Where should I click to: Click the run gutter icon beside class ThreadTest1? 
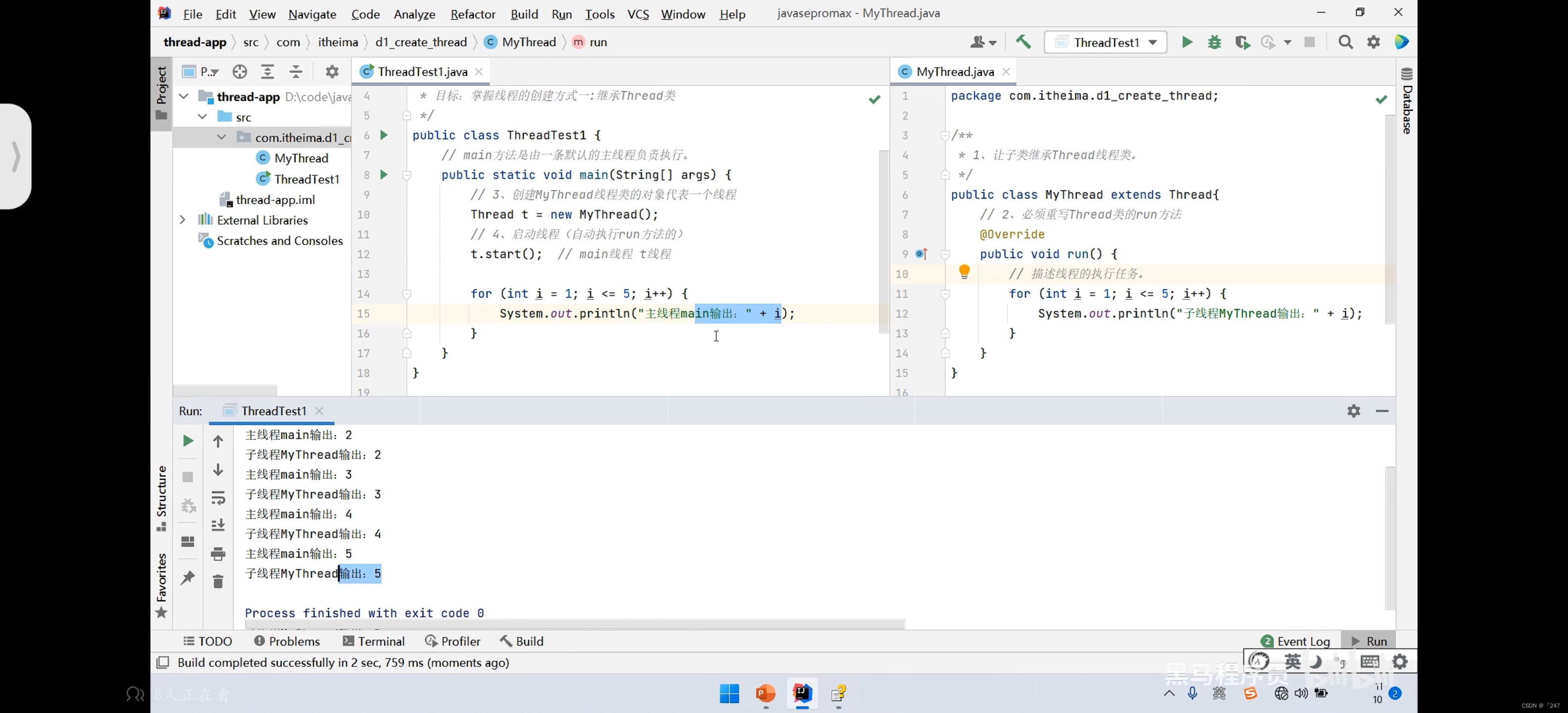pyautogui.click(x=384, y=135)
